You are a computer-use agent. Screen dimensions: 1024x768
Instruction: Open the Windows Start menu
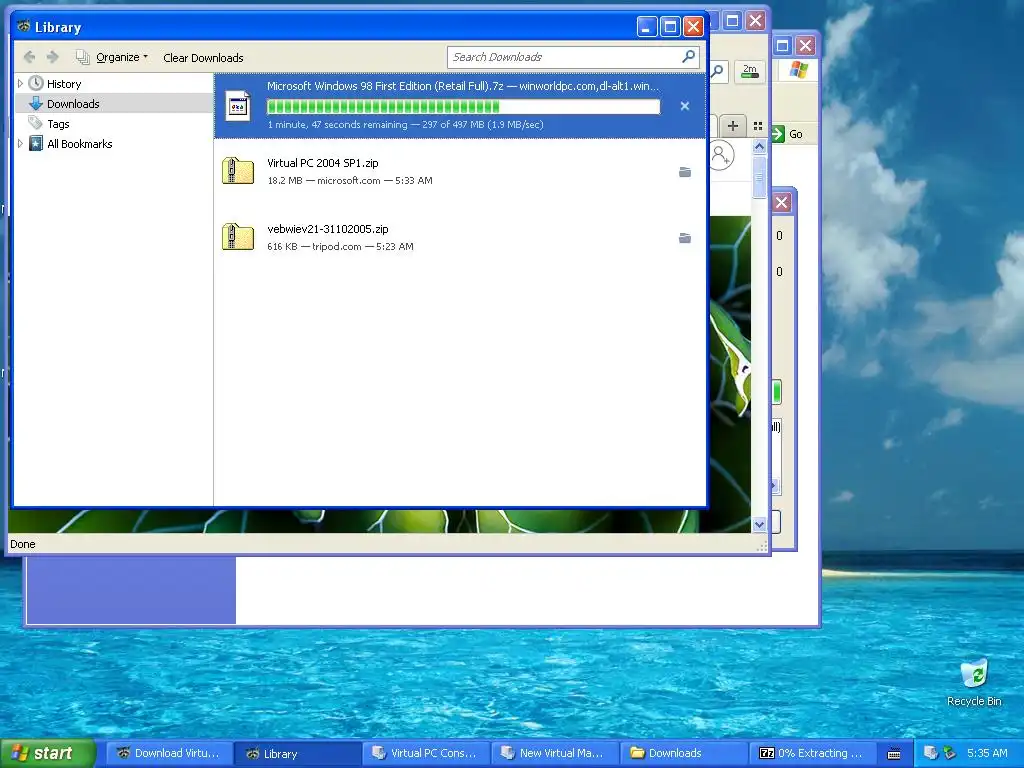click(x=47, y=753)
